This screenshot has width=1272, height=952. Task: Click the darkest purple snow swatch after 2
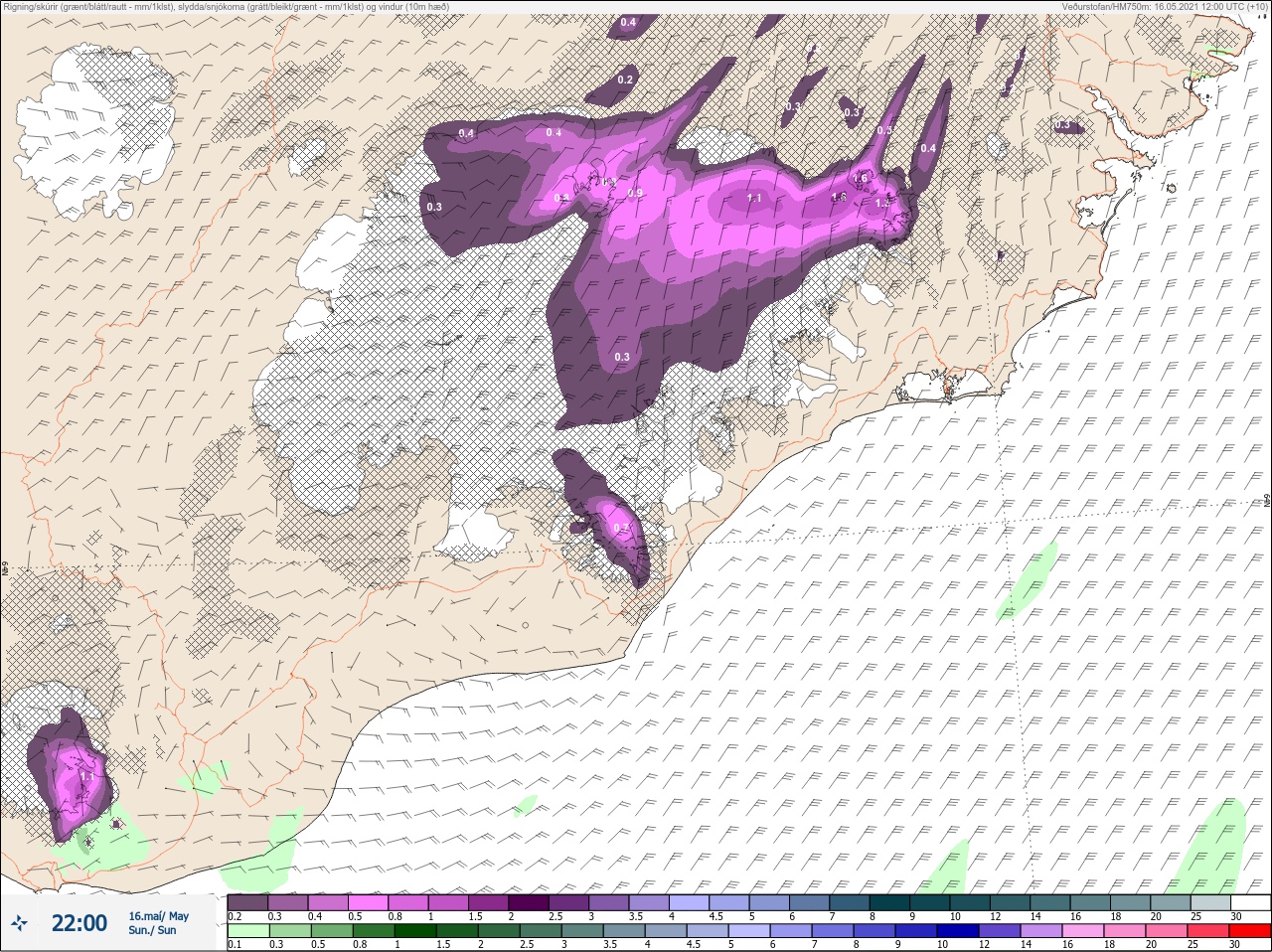pyautogui.click(x=531, y=902)
